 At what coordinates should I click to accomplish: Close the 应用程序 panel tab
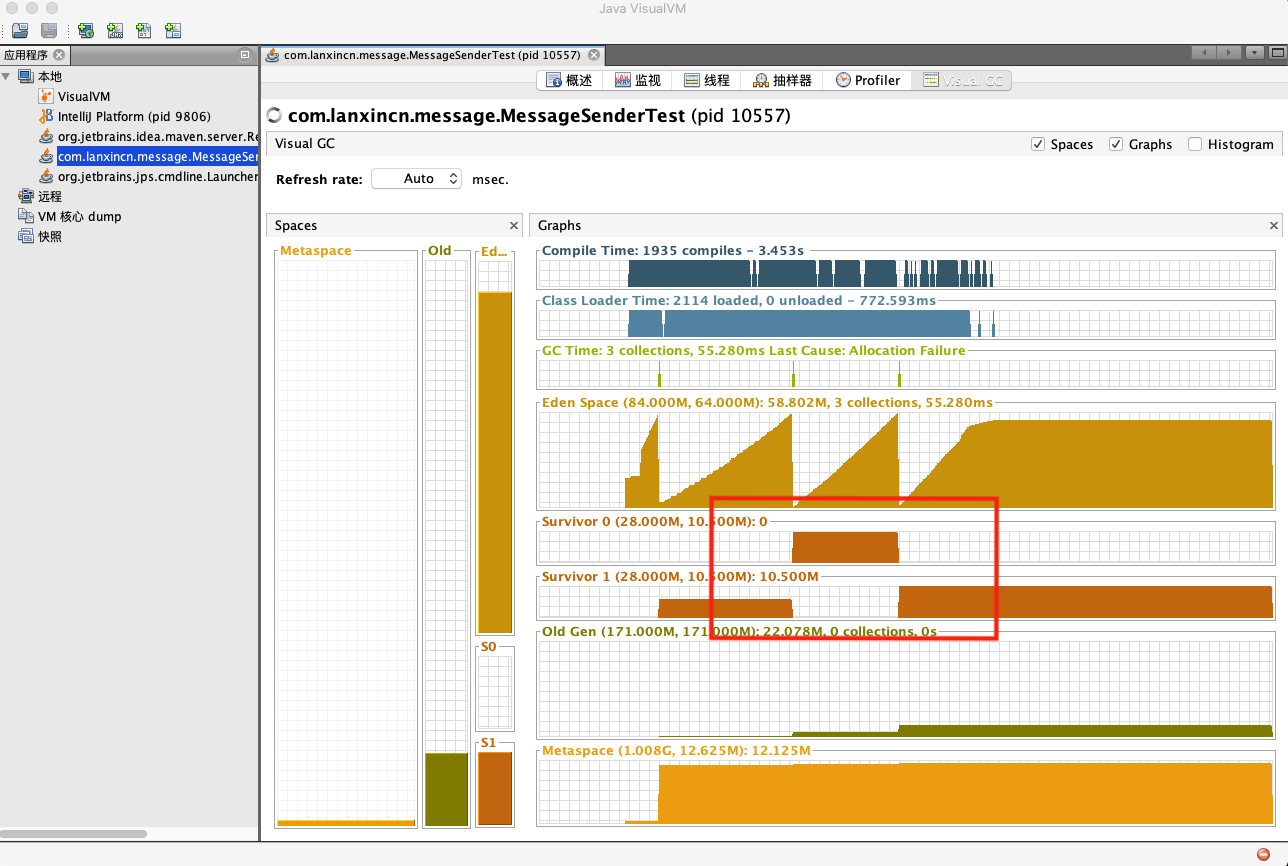59,55
